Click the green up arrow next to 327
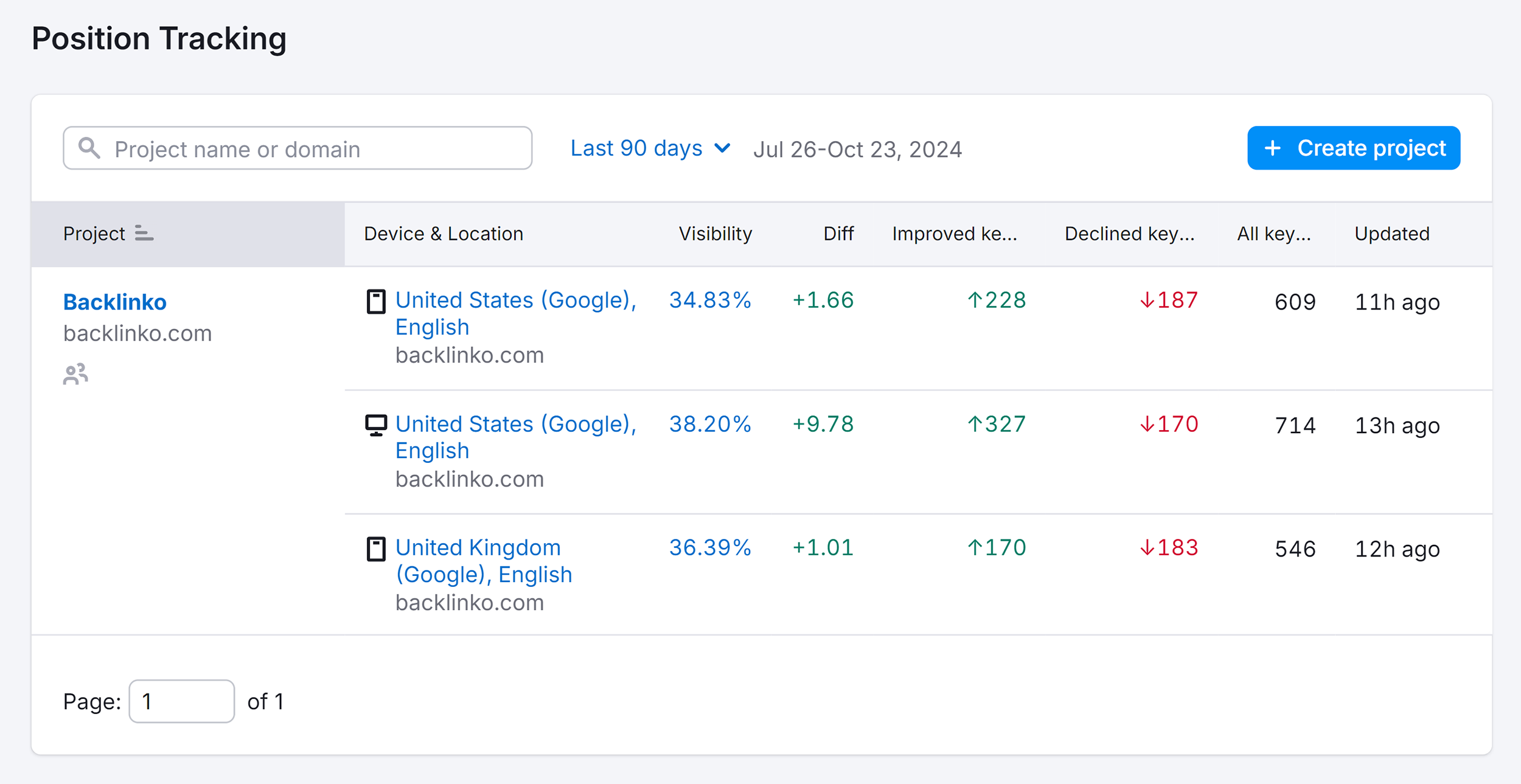 click(x=977, y=424)
